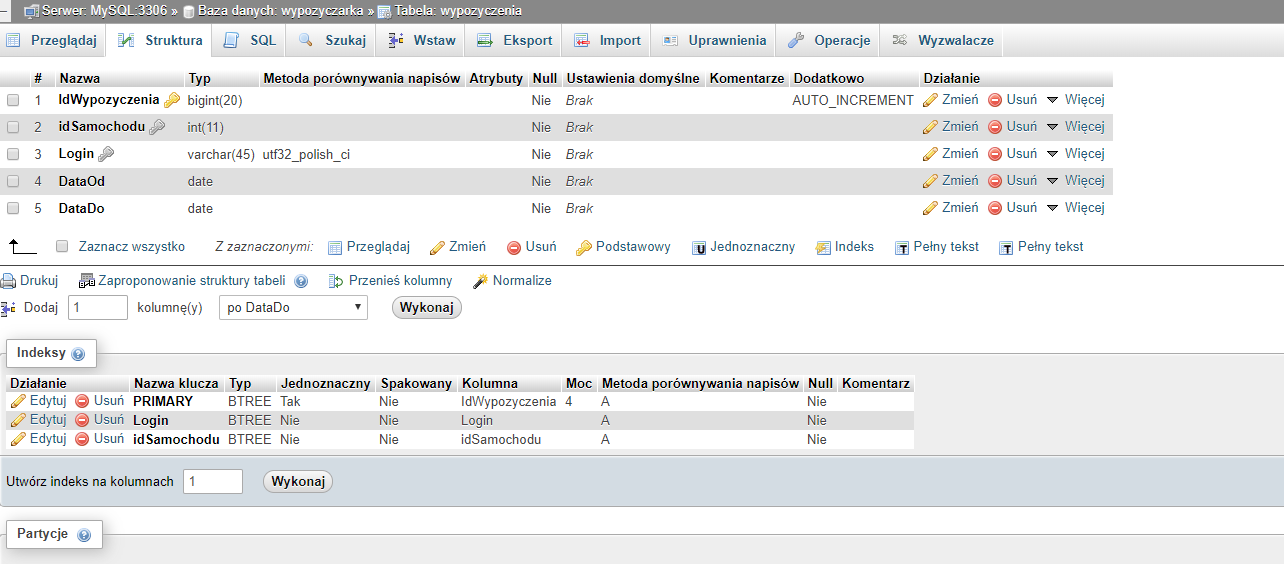Click the pencil Zmień icon for IdWypozyczenia row
This screenshot has height=564, width=1284.
(x=930, y=100)
